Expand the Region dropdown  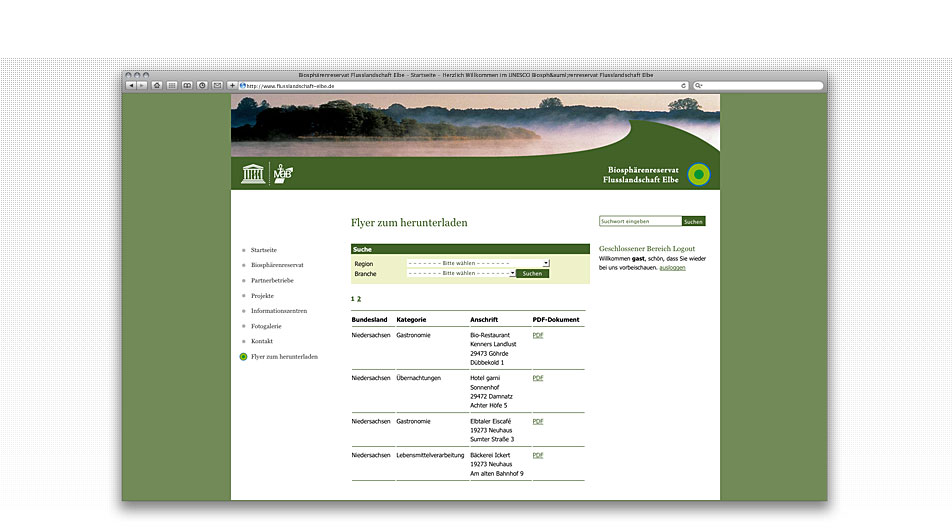478,263
